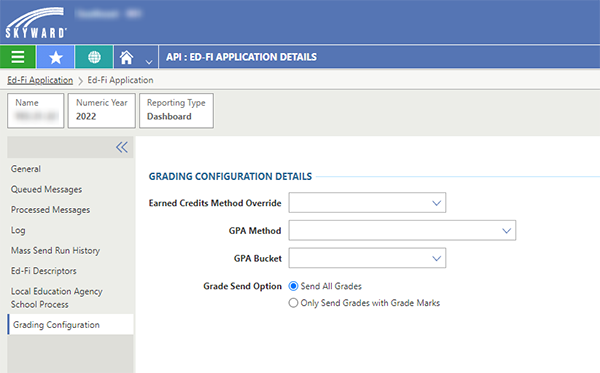The image size is (600, 373).
Task: Select the Grading Configuration sidebar item
Action: [x=70, y=324]
